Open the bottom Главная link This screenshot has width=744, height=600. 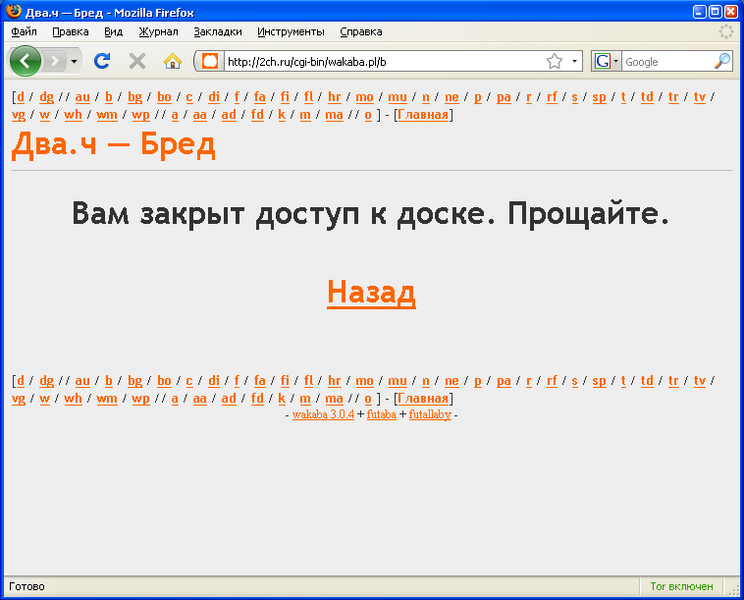(423, 398)
